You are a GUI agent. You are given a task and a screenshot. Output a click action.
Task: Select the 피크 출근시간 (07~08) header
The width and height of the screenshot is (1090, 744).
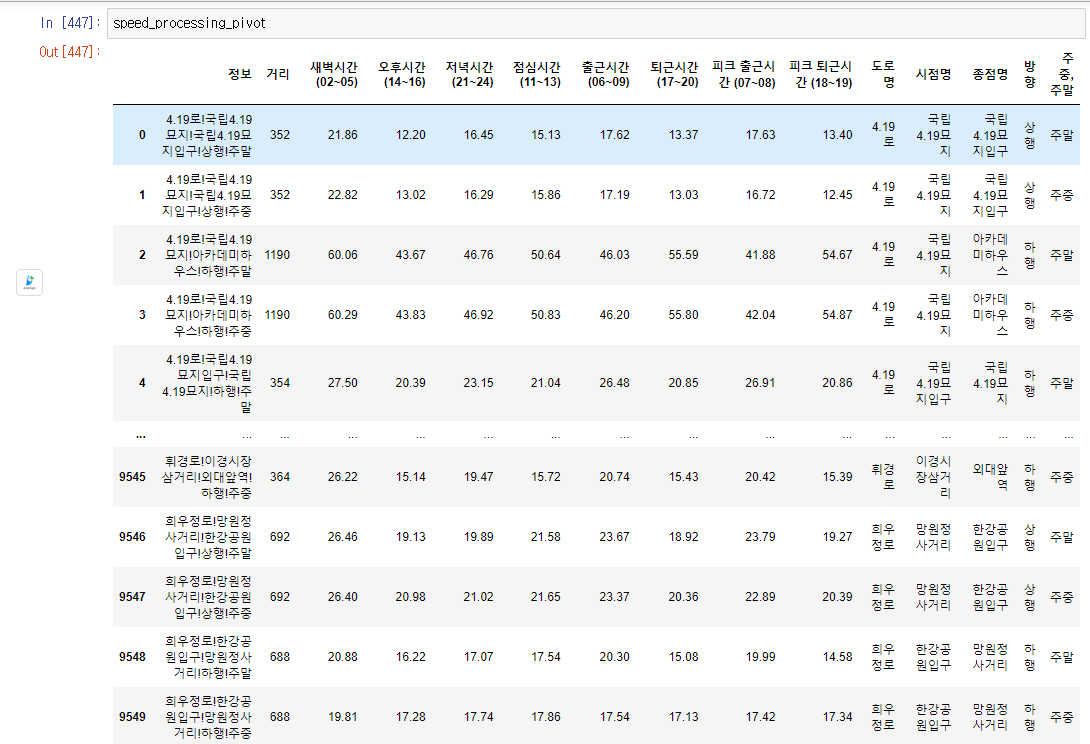point(744,74)
